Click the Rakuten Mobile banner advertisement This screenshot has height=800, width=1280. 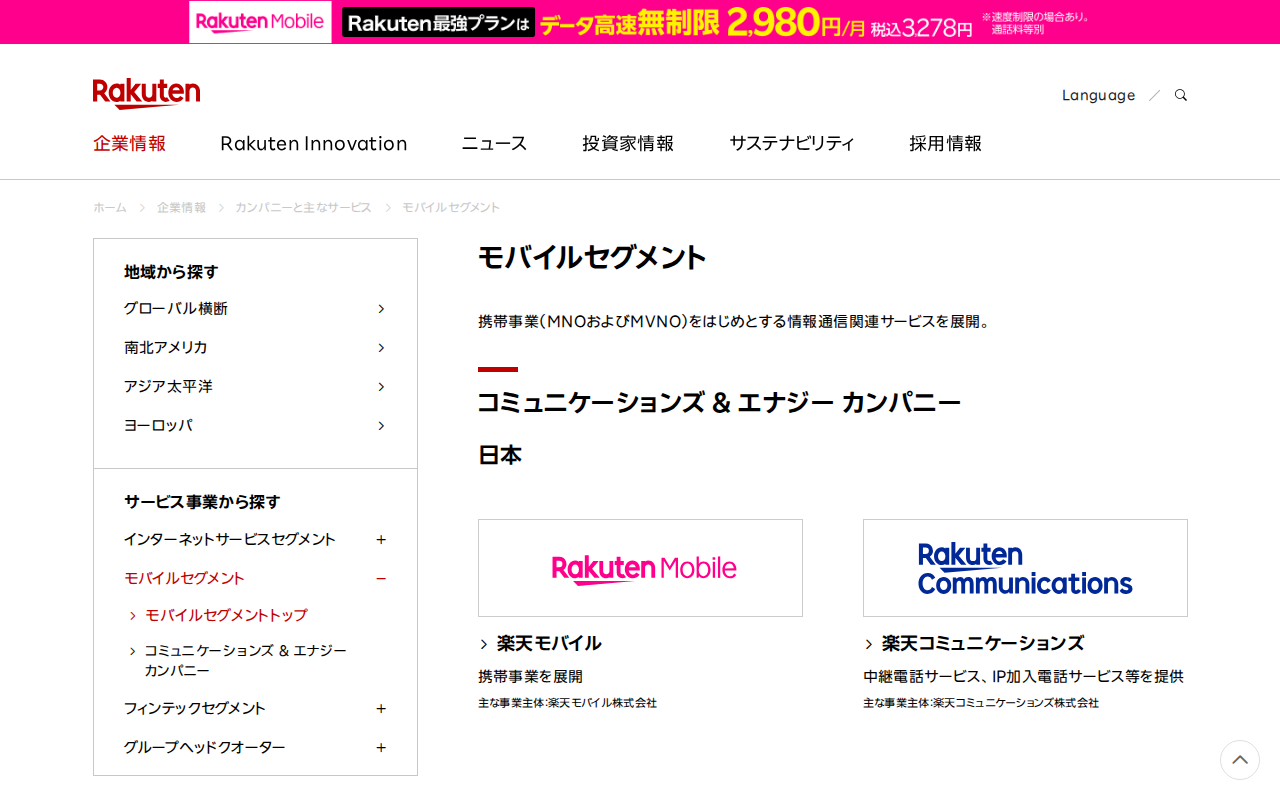point(640,22)
